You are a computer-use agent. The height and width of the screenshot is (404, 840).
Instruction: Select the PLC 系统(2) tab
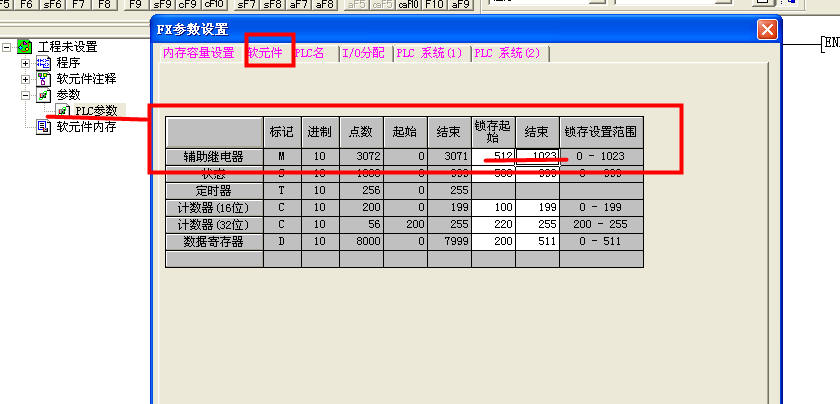tap(508, 53)
